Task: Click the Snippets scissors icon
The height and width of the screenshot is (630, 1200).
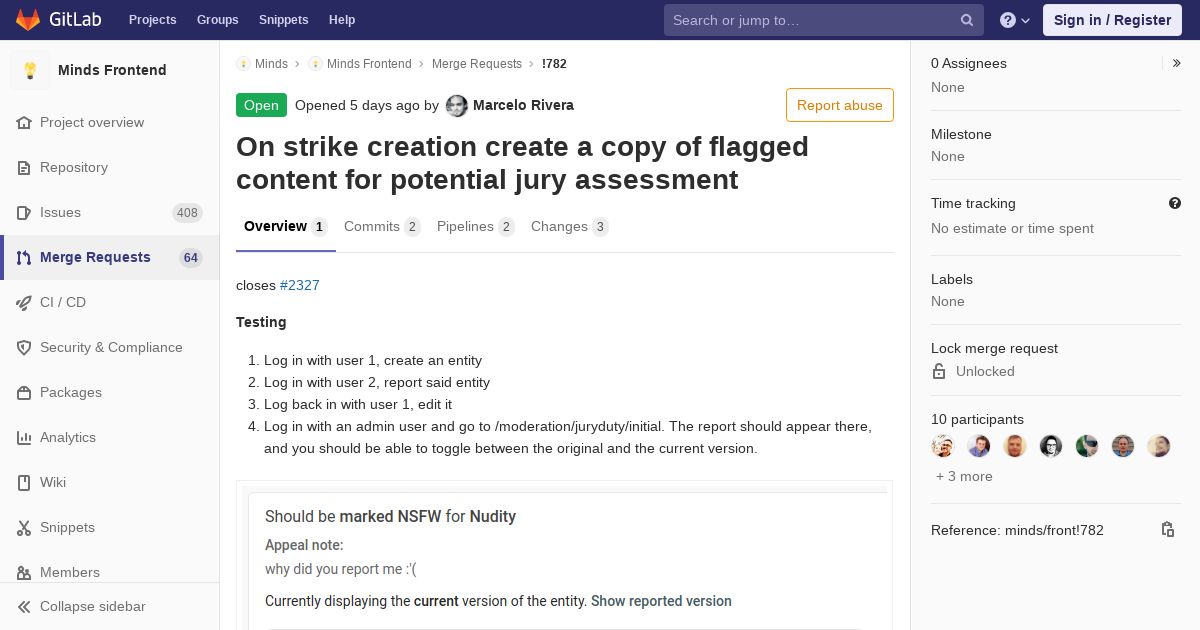Action: click(x=24, y=528)
